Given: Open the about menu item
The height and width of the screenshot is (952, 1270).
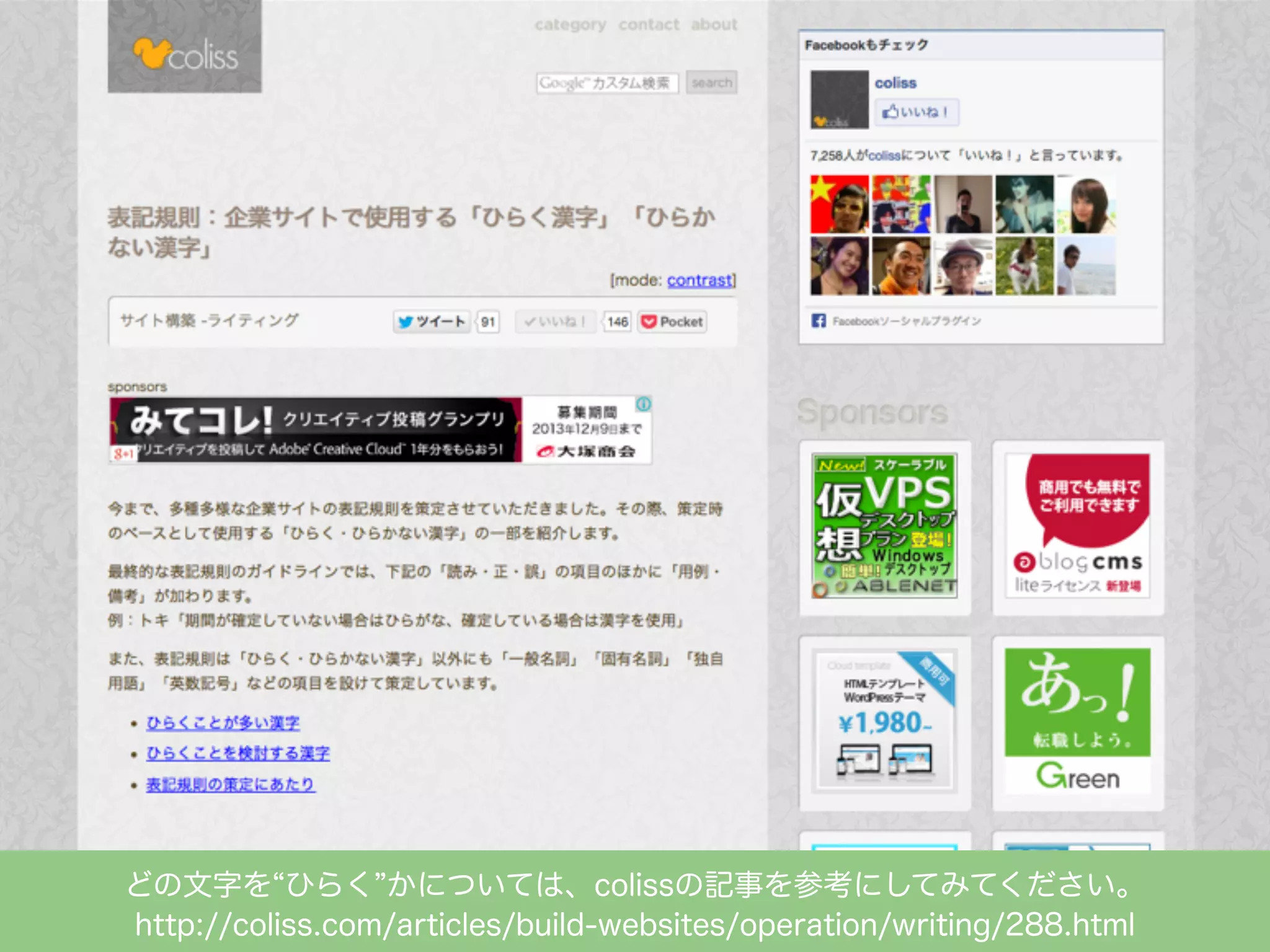Looking at the screenshot, I should click(714, 25).
